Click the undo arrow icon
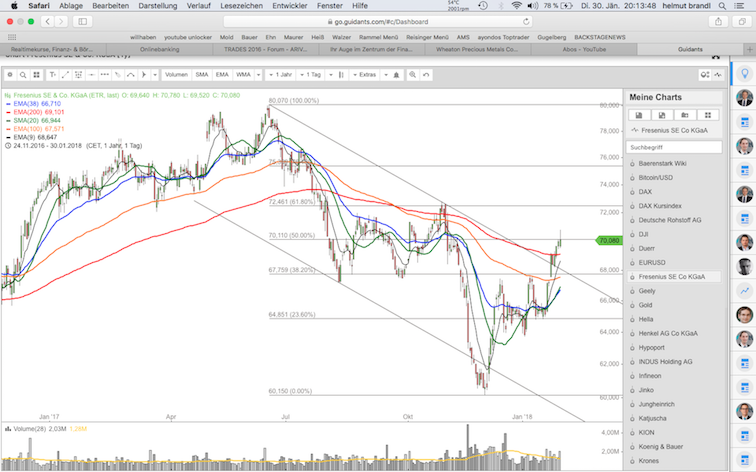The image size is (756, 472). pos(426,75)
